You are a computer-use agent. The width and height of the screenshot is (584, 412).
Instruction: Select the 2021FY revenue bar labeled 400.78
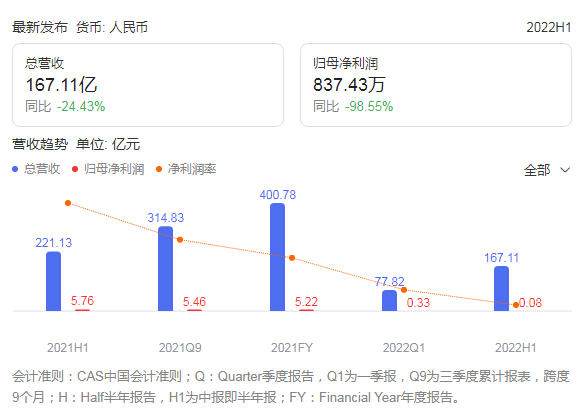[x=277, y=257]
